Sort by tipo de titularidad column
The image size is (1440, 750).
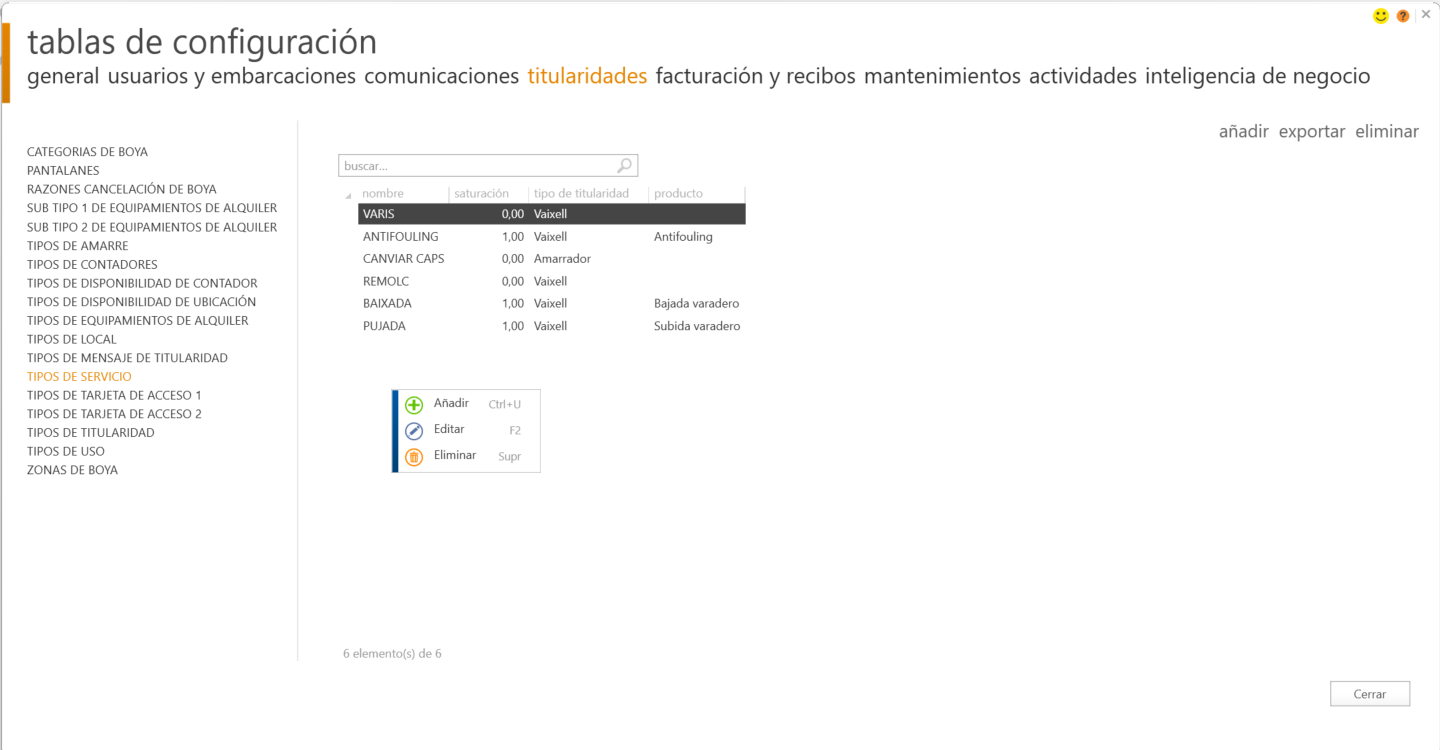click(x=581, y=194)
